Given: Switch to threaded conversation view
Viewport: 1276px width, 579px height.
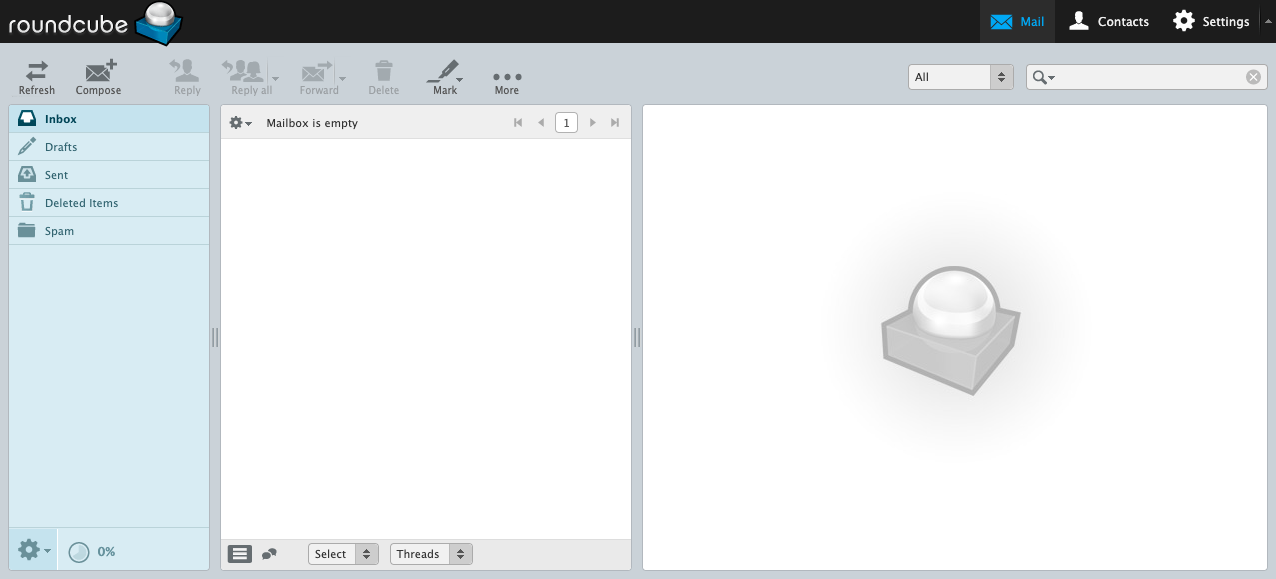Looking at the screenshot, I should pyautogui.click(x=269, y=554).
